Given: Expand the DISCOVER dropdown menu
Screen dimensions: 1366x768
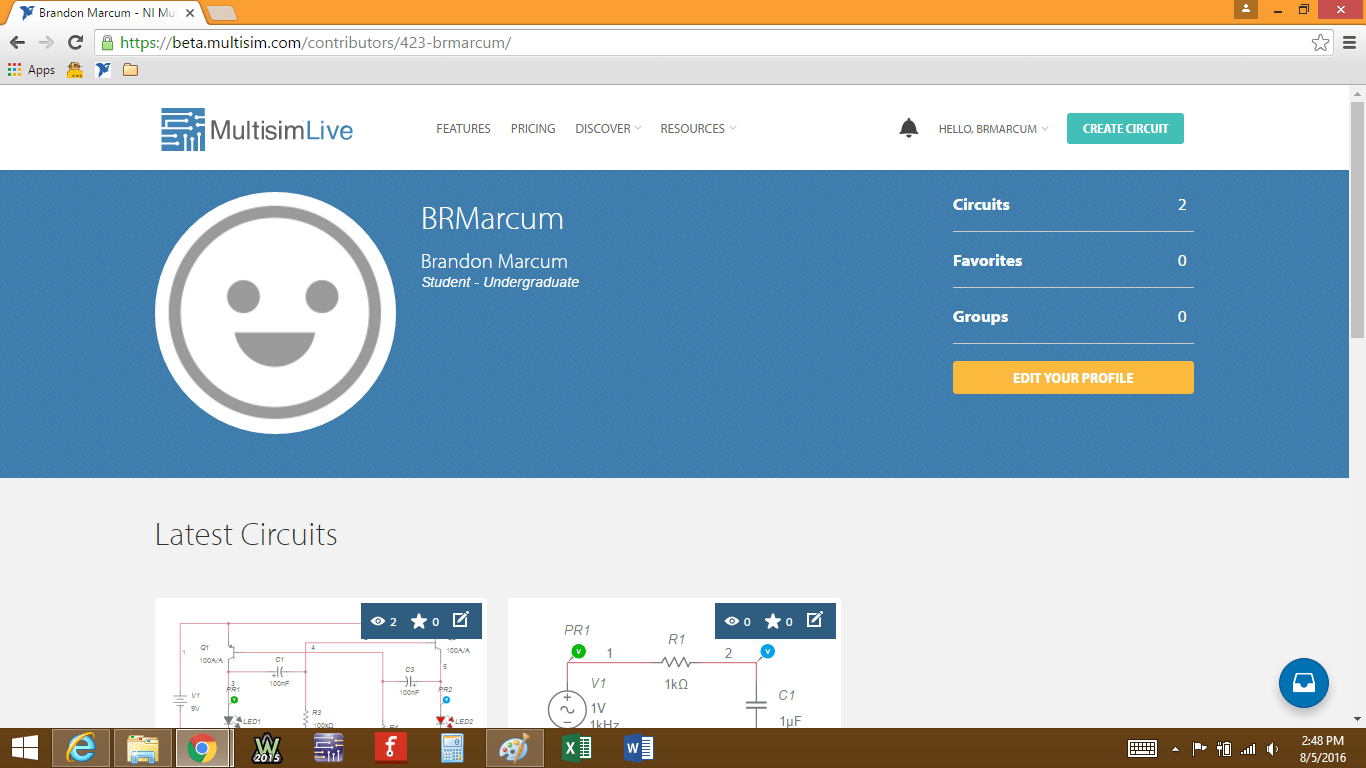Looking at the screenshot, I should click(608, 128).
